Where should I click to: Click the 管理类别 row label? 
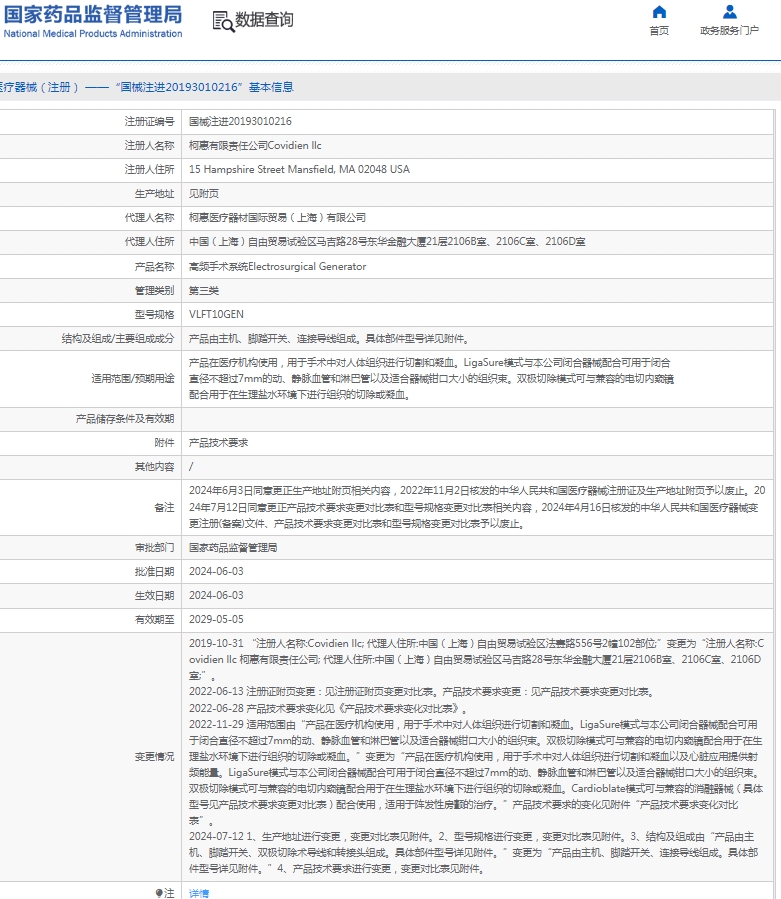pyautogui.click(x=154, y=291)
